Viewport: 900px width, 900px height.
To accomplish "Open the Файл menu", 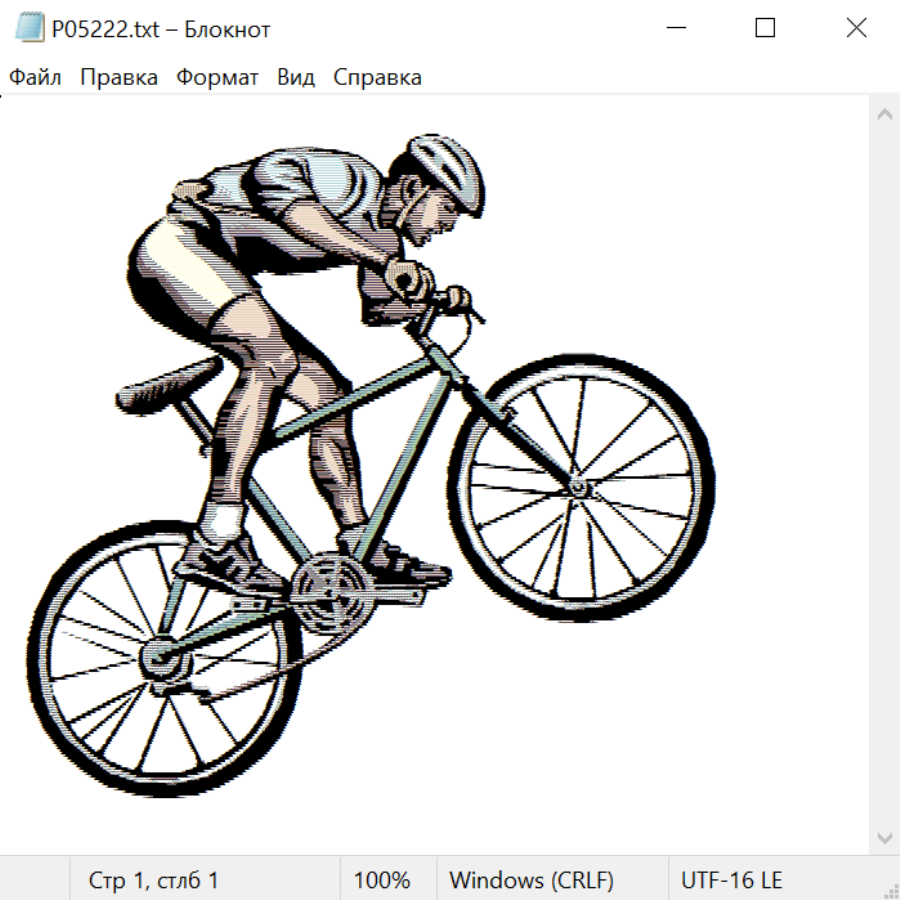I will click(x=36, y=78).
